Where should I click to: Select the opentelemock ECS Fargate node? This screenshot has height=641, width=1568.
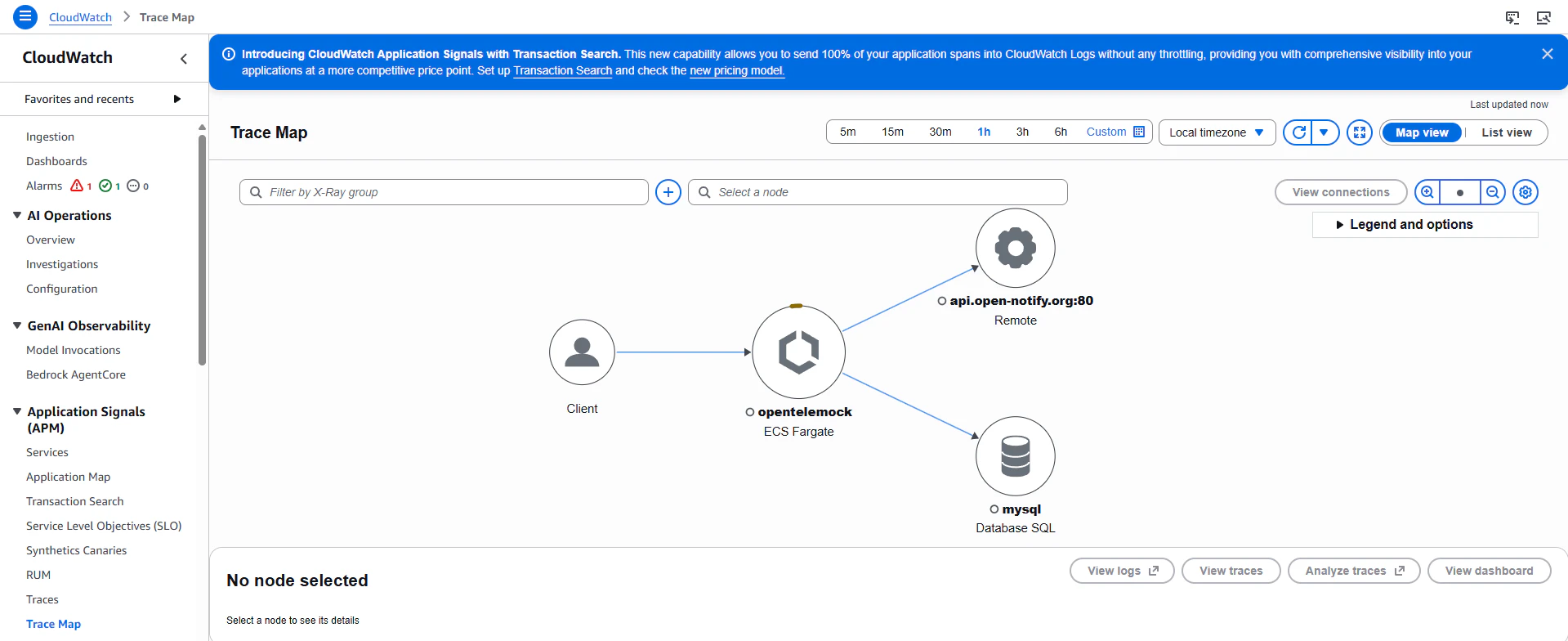point(798,352)
